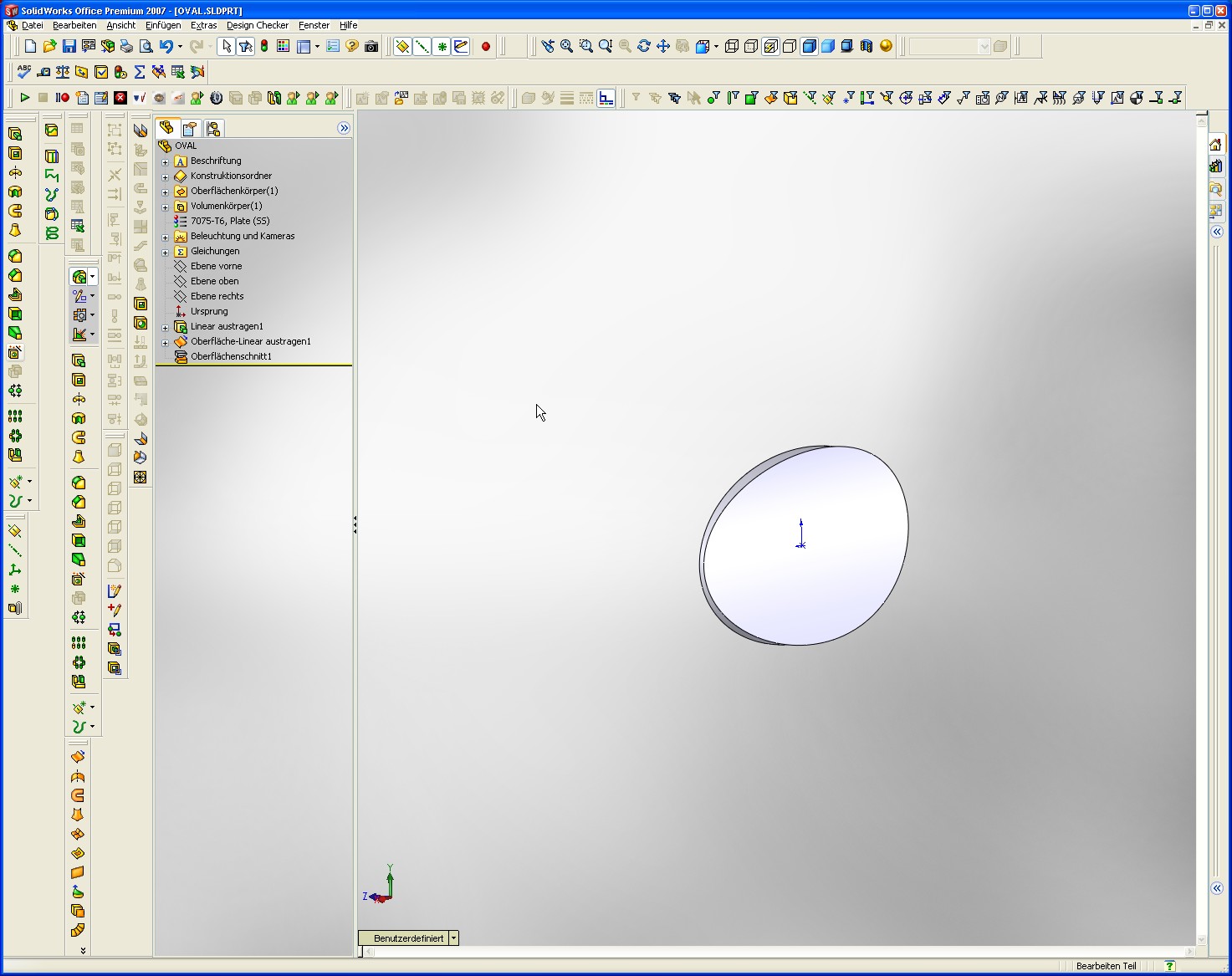This screenshot has width=1232, height=976.
Task: Undo the last action with the blue arrow
Action: [166, 46]
